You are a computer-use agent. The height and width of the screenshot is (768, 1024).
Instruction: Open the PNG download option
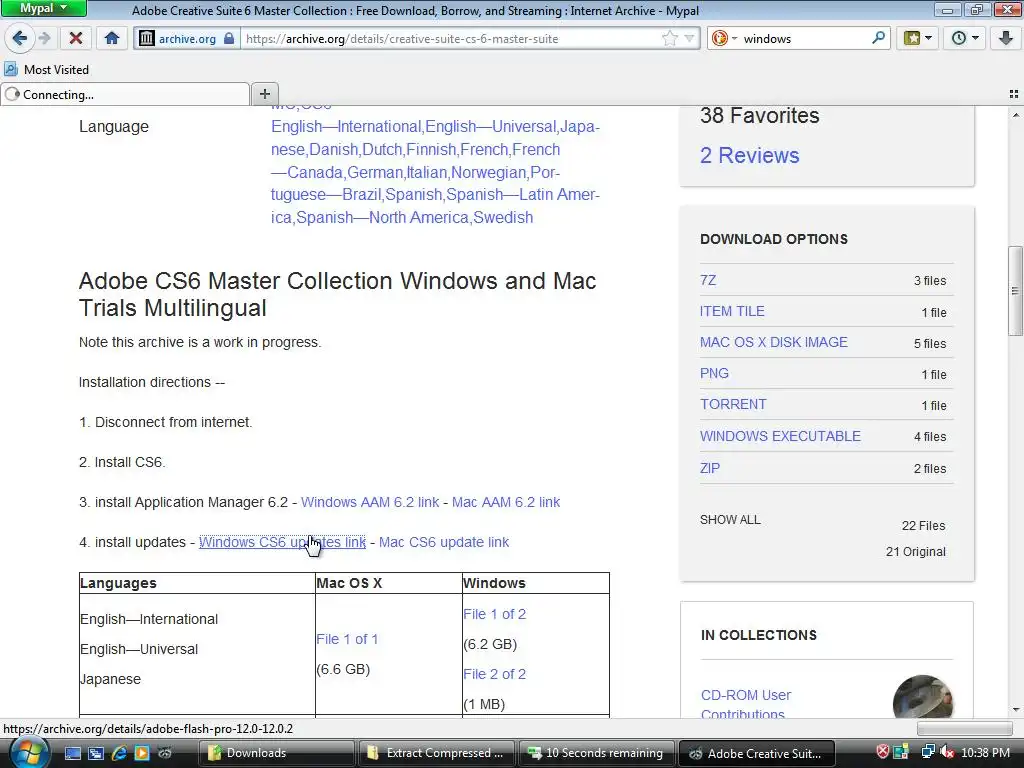714,374
